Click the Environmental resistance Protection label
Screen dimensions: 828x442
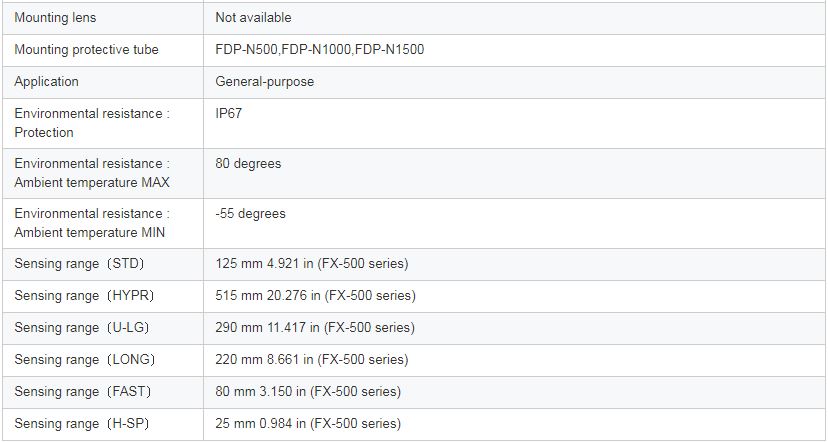(92, 123)
